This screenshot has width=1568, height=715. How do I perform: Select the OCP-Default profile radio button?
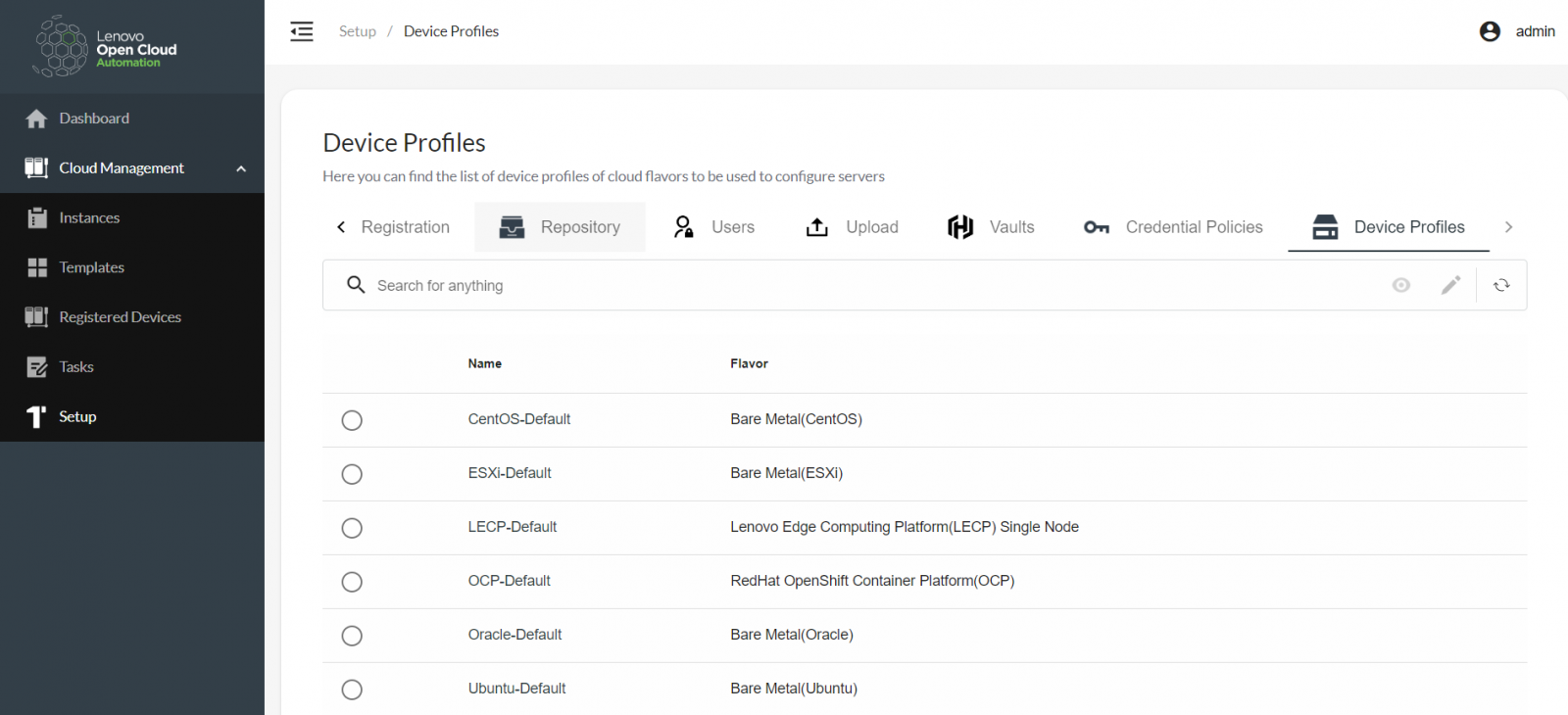[x=352, y=582]
